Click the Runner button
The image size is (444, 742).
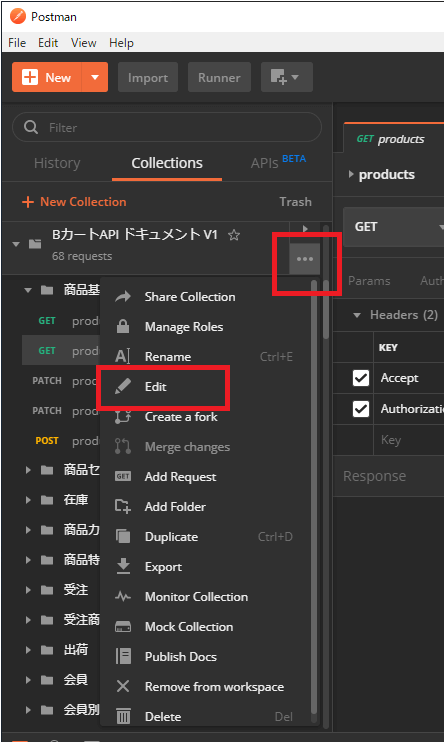[x=219, y=77]
